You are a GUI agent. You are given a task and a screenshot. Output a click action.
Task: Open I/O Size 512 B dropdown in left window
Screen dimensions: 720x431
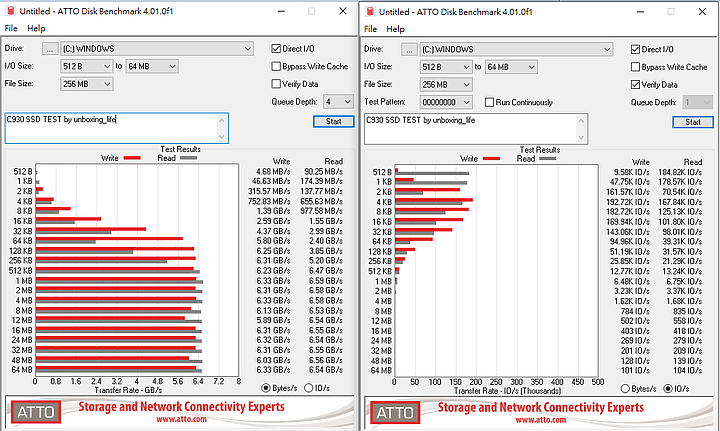86,67
